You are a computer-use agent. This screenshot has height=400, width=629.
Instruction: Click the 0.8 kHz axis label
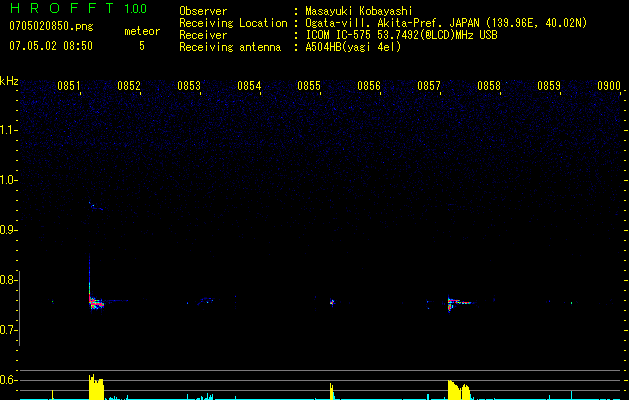click(x=8, y=280)
